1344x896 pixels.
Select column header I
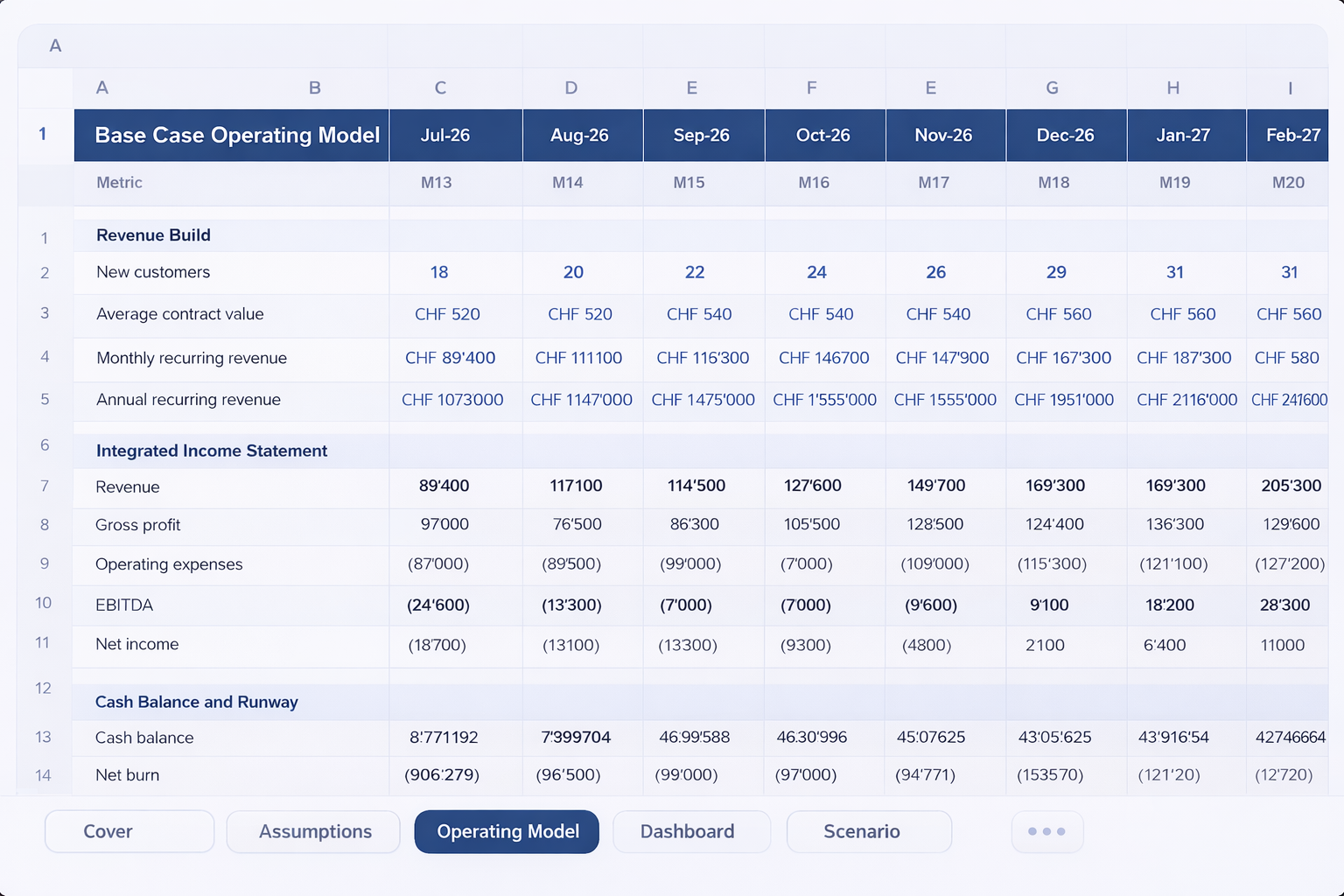coord(1289,87)
